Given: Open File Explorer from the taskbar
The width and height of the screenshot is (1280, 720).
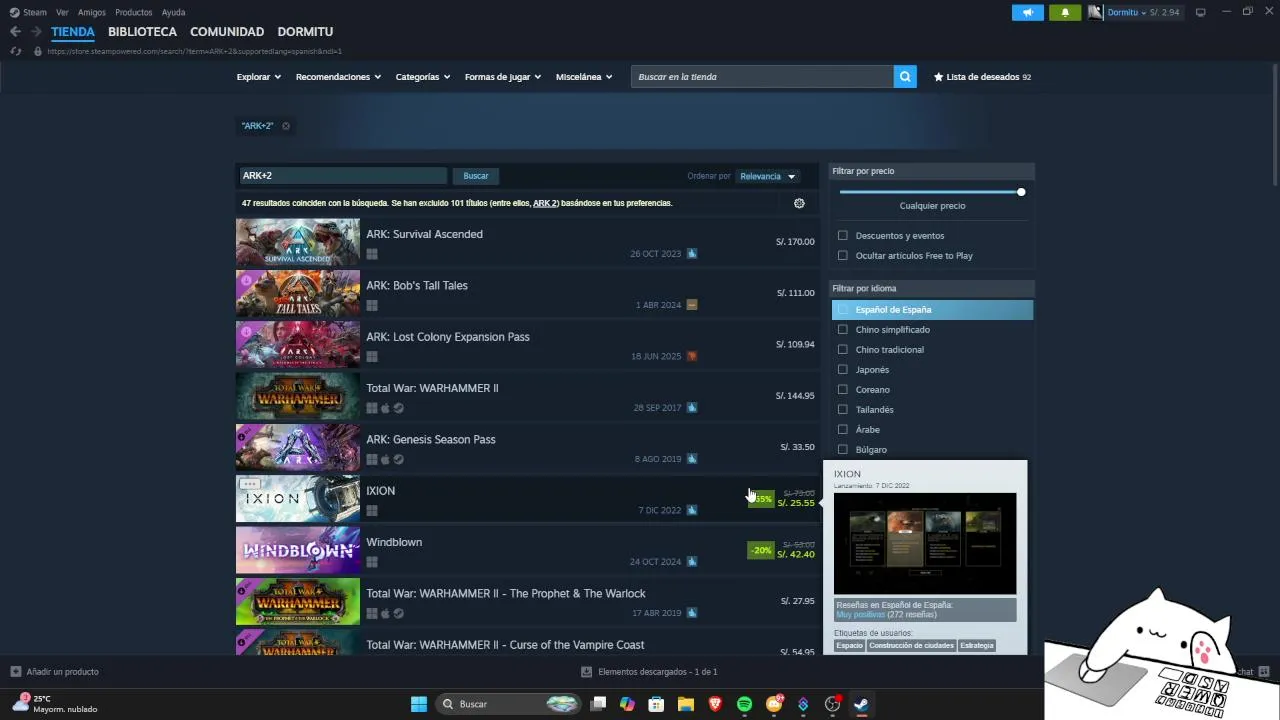Looking at the screenshot, I should [686, 704].
